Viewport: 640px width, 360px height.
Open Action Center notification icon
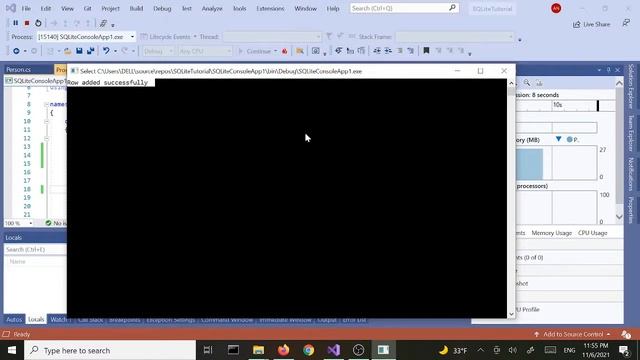coord(624,350)
